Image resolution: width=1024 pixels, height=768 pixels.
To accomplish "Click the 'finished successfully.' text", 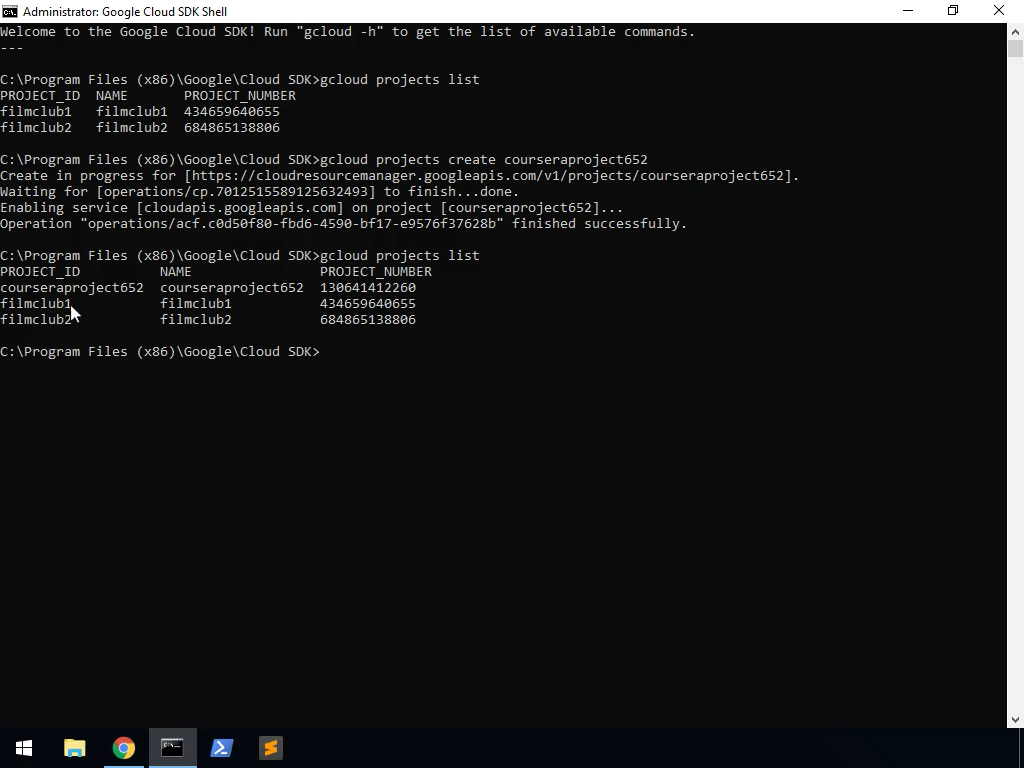I will [599, 224].
